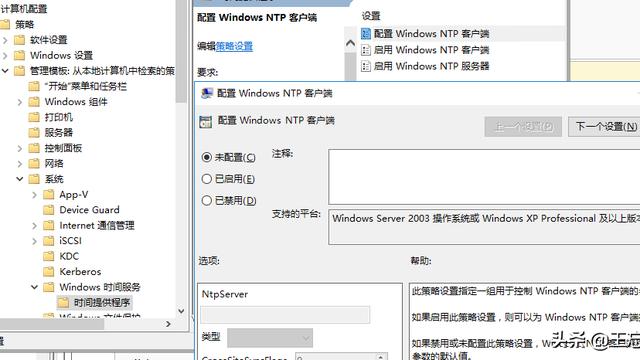
Task: Click the 时间提供程序 folder icon
Action: click(x=63, y=302)
